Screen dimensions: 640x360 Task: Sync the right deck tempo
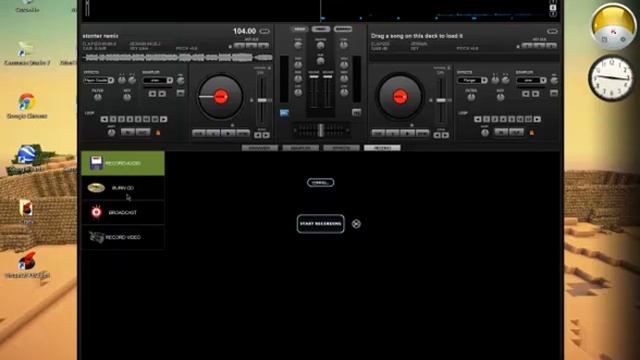click(x=422, y=133)
